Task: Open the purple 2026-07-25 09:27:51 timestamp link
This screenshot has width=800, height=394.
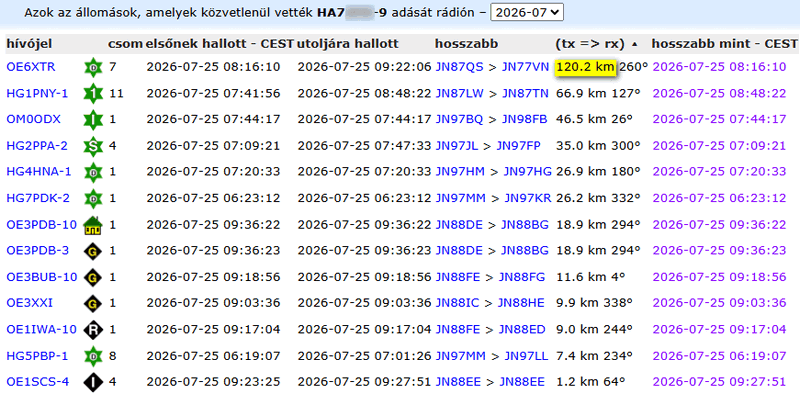Action: coord(719,382)
